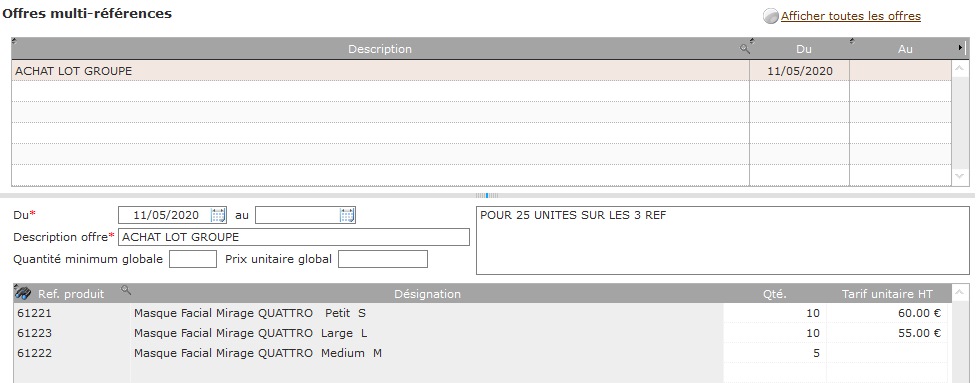Screen dimensions: 980x383
Task: Click the horizontal splitter handle between panels
Action: click(x=487, y=196)
